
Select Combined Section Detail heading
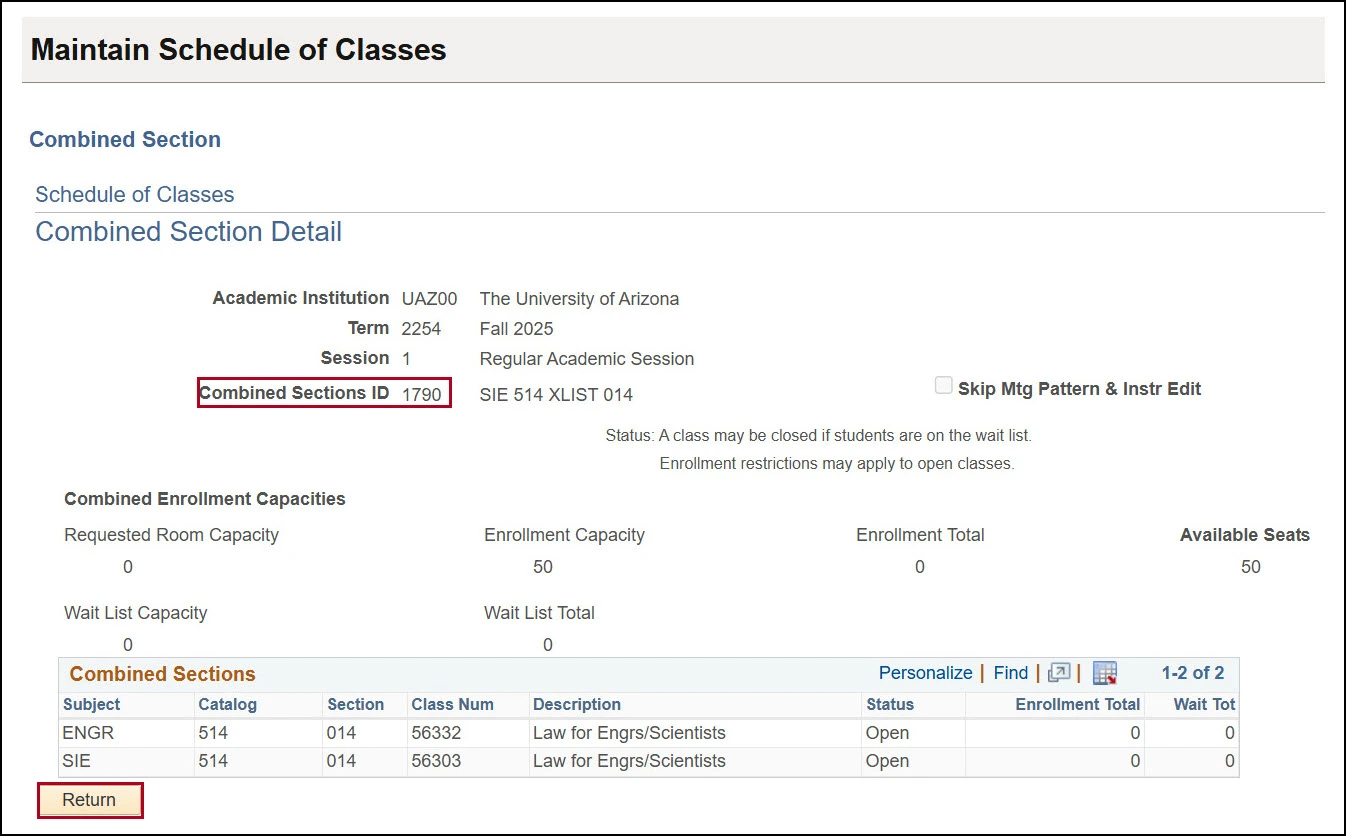point(188,232)
